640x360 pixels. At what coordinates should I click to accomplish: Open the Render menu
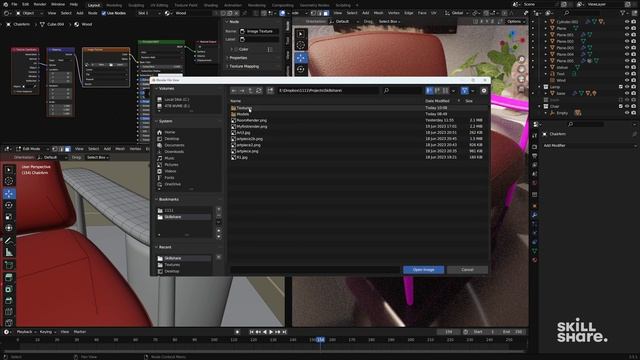(40, 4)
